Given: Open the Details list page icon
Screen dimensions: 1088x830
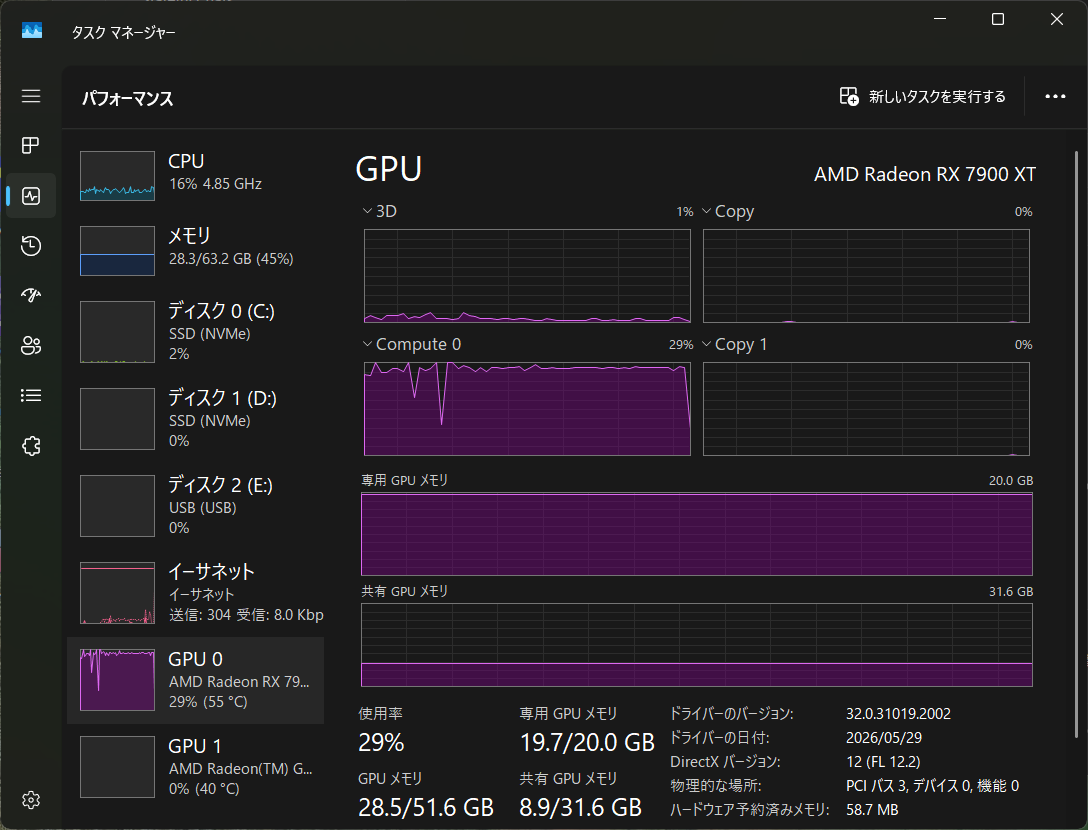Looking at the screenshot, I should coord(31,396).
